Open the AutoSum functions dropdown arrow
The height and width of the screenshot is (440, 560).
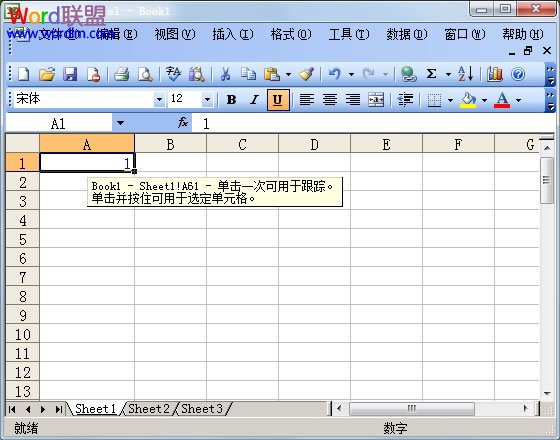448,75
